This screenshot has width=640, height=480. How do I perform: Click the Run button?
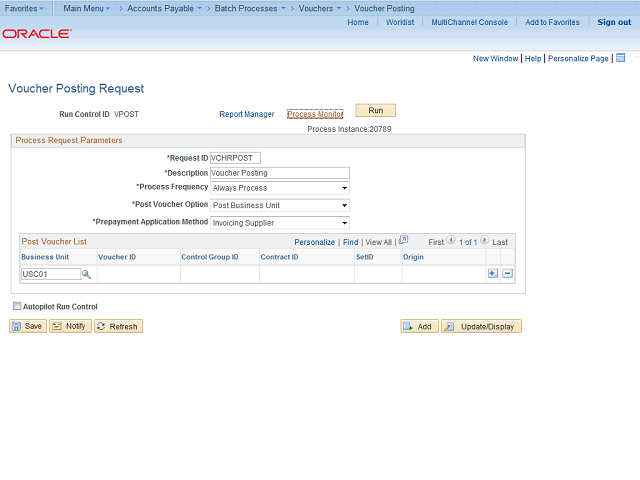pos(376,110)
